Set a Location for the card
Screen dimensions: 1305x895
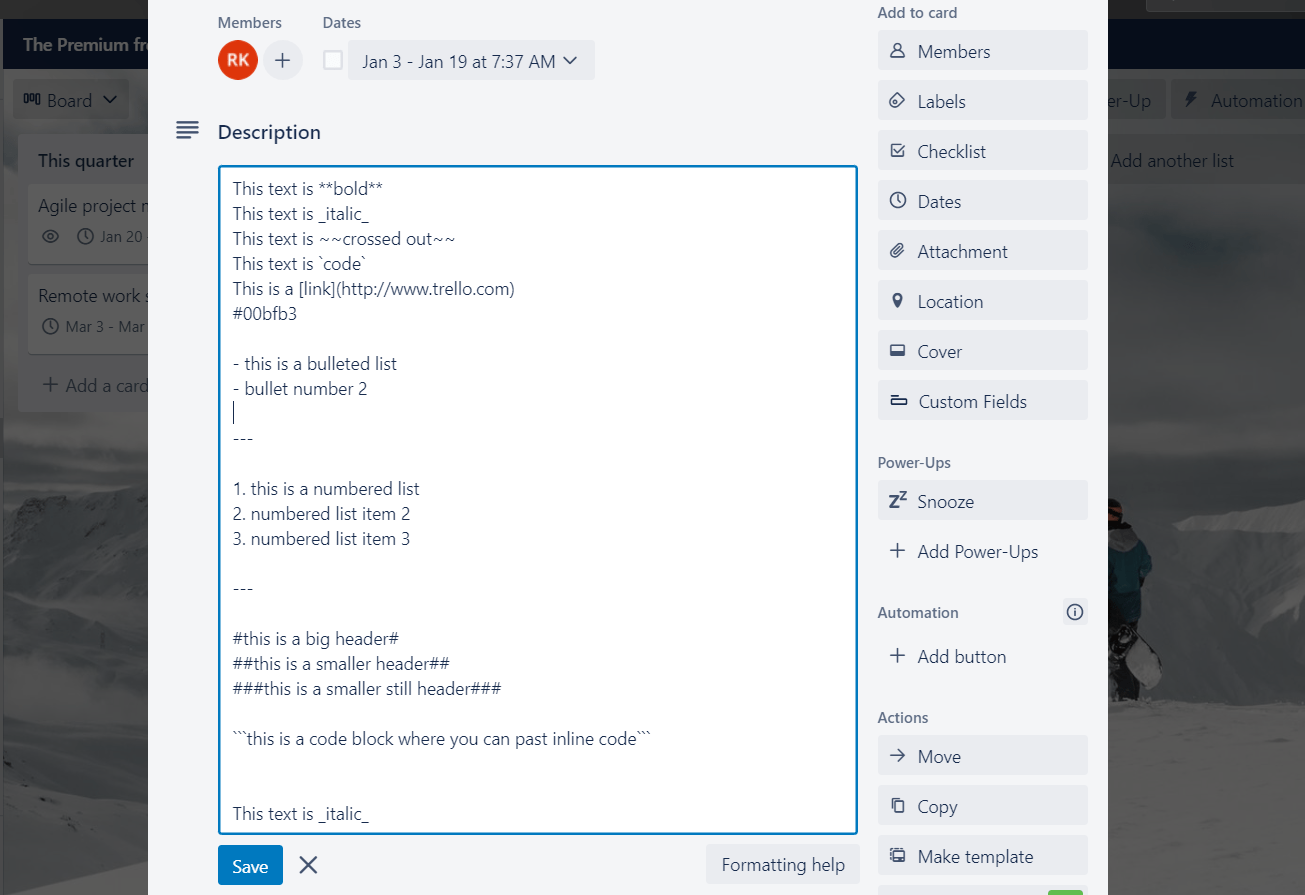coord(982,301)
